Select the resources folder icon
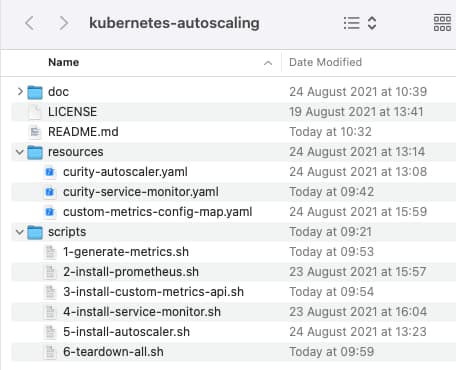This screenshot has height=370, width=456. click(35, 152)
